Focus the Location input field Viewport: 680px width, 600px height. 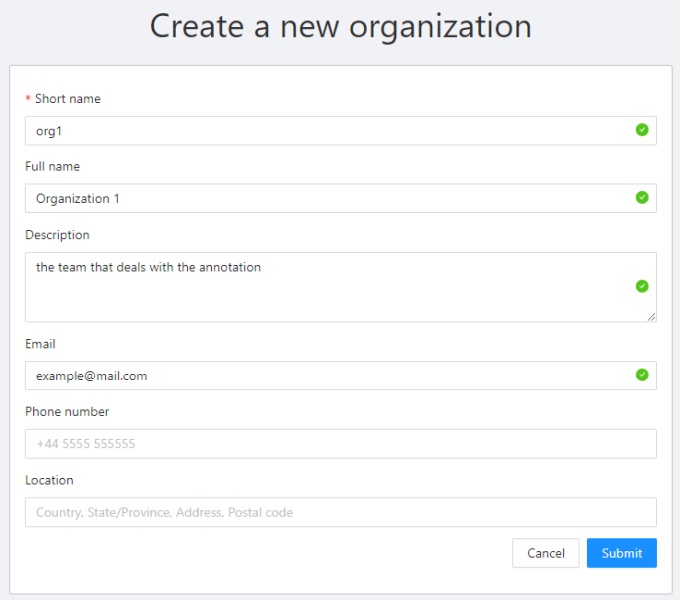(340, 512)
